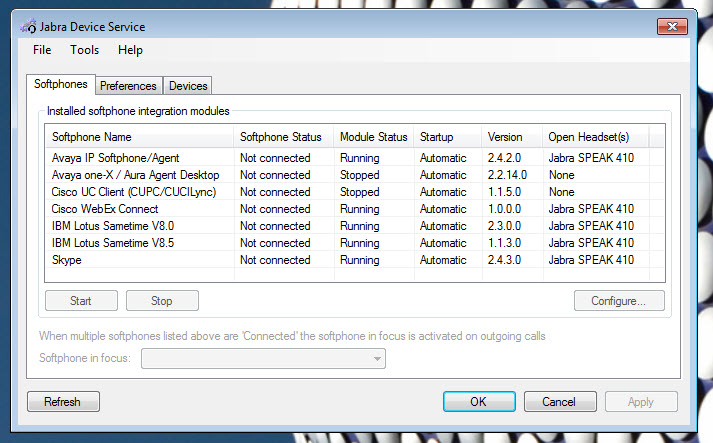The width and height of the screenshot is (713, 443).
Task: Click version 1.1.5.0 cell
Action: pyautogui.click(x=504, y=192)
